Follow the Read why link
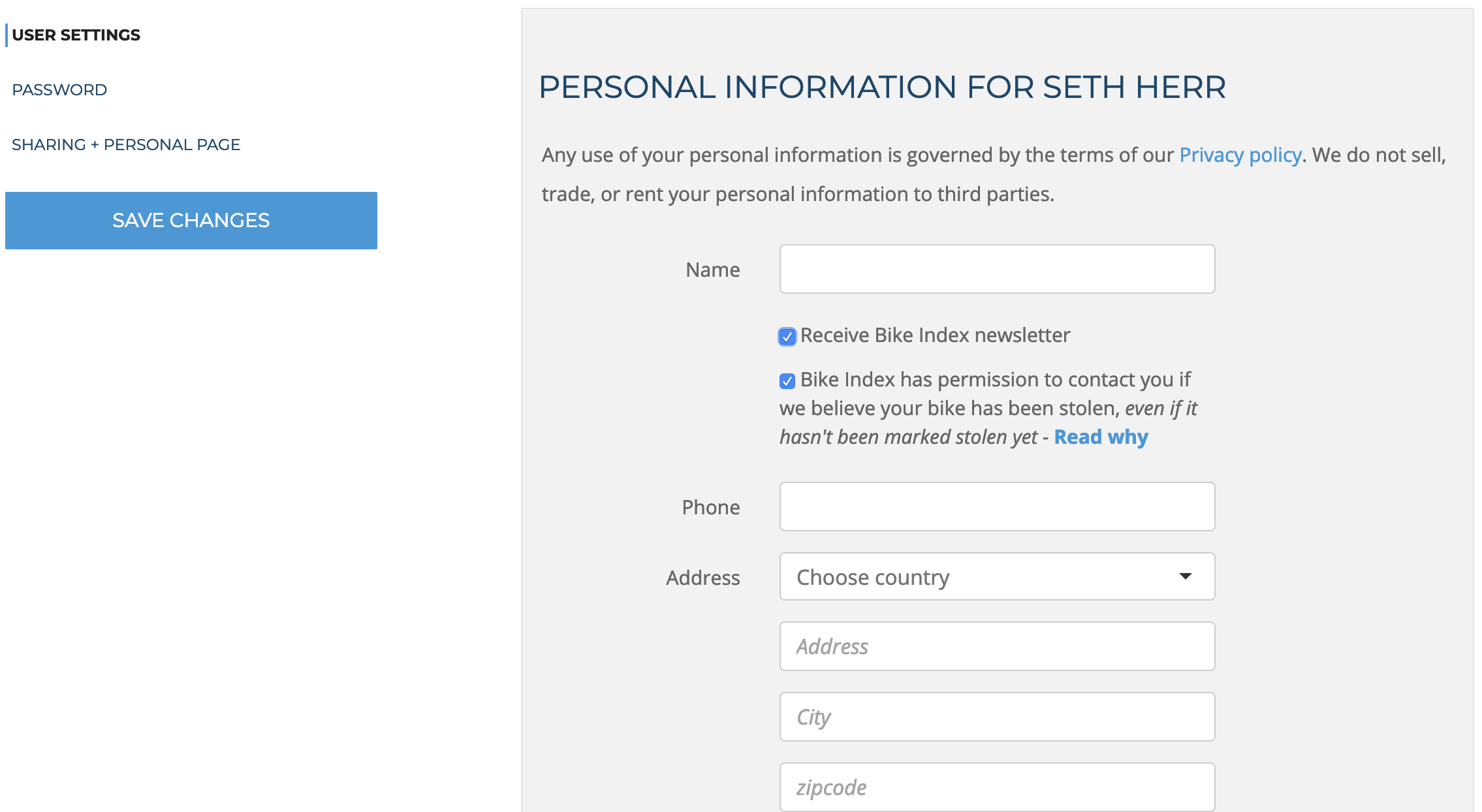1482x812 pixels. coord(1101,437)
